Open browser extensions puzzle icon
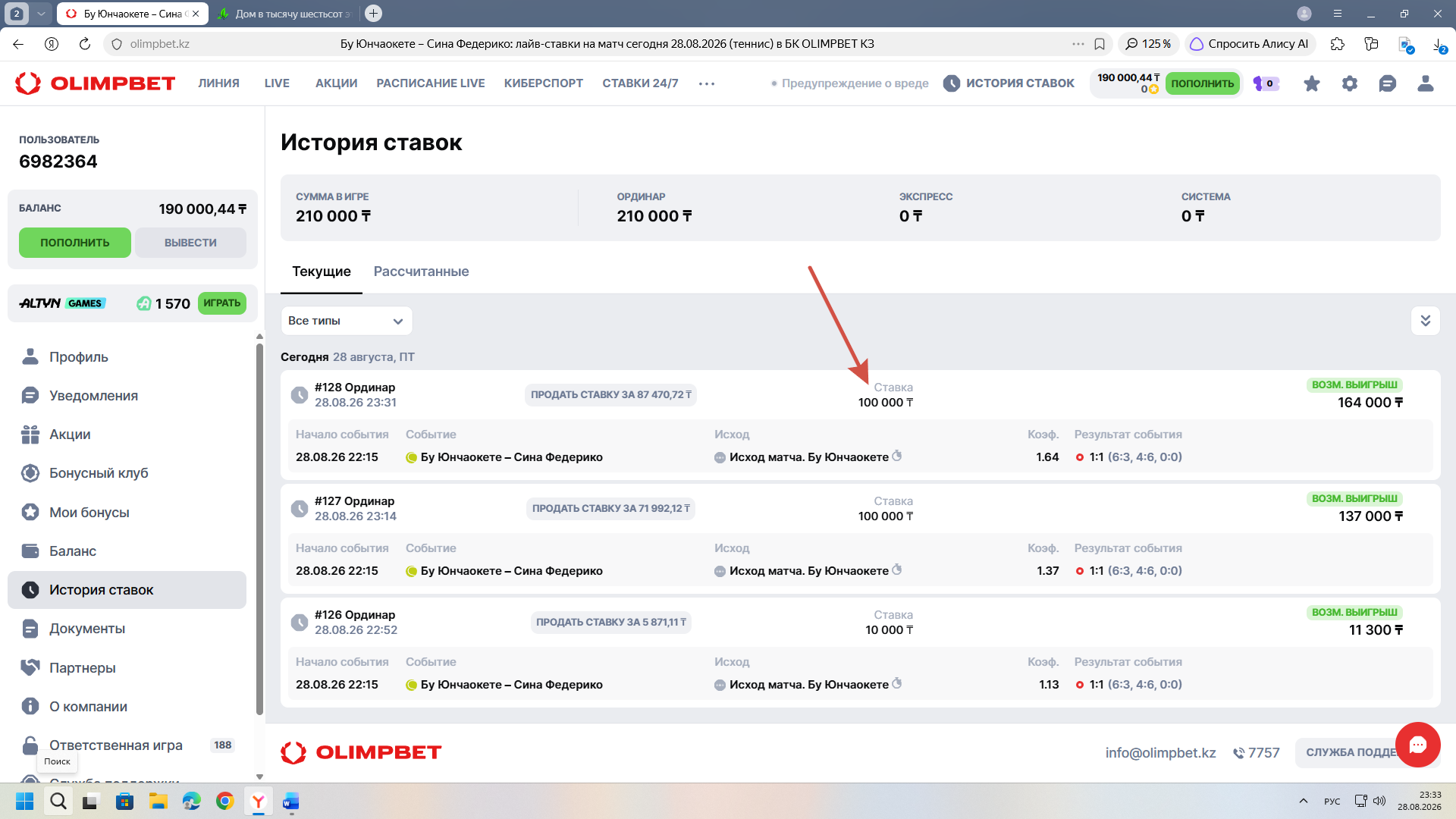Viewport: 1456px width, 819px height. [x=1338, y=44]
